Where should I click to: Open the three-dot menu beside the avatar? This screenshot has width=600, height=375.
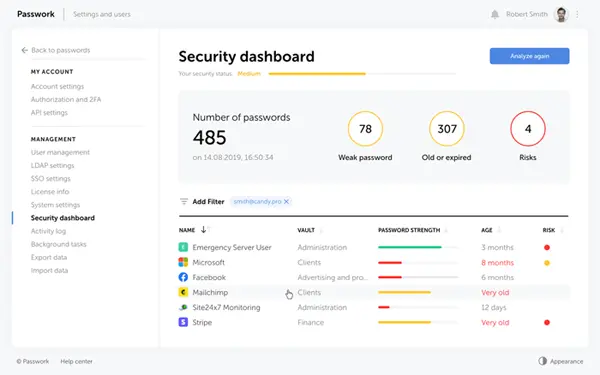point(577,15)
